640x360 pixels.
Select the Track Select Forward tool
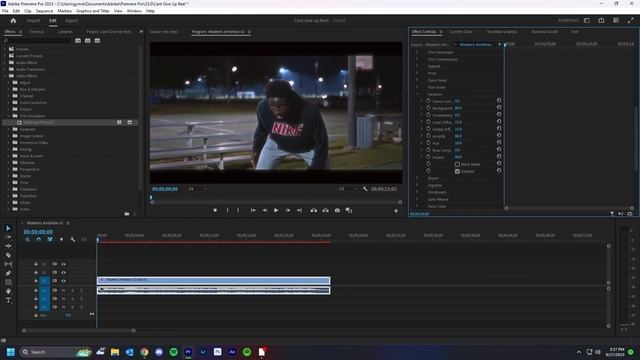[8, 237]
